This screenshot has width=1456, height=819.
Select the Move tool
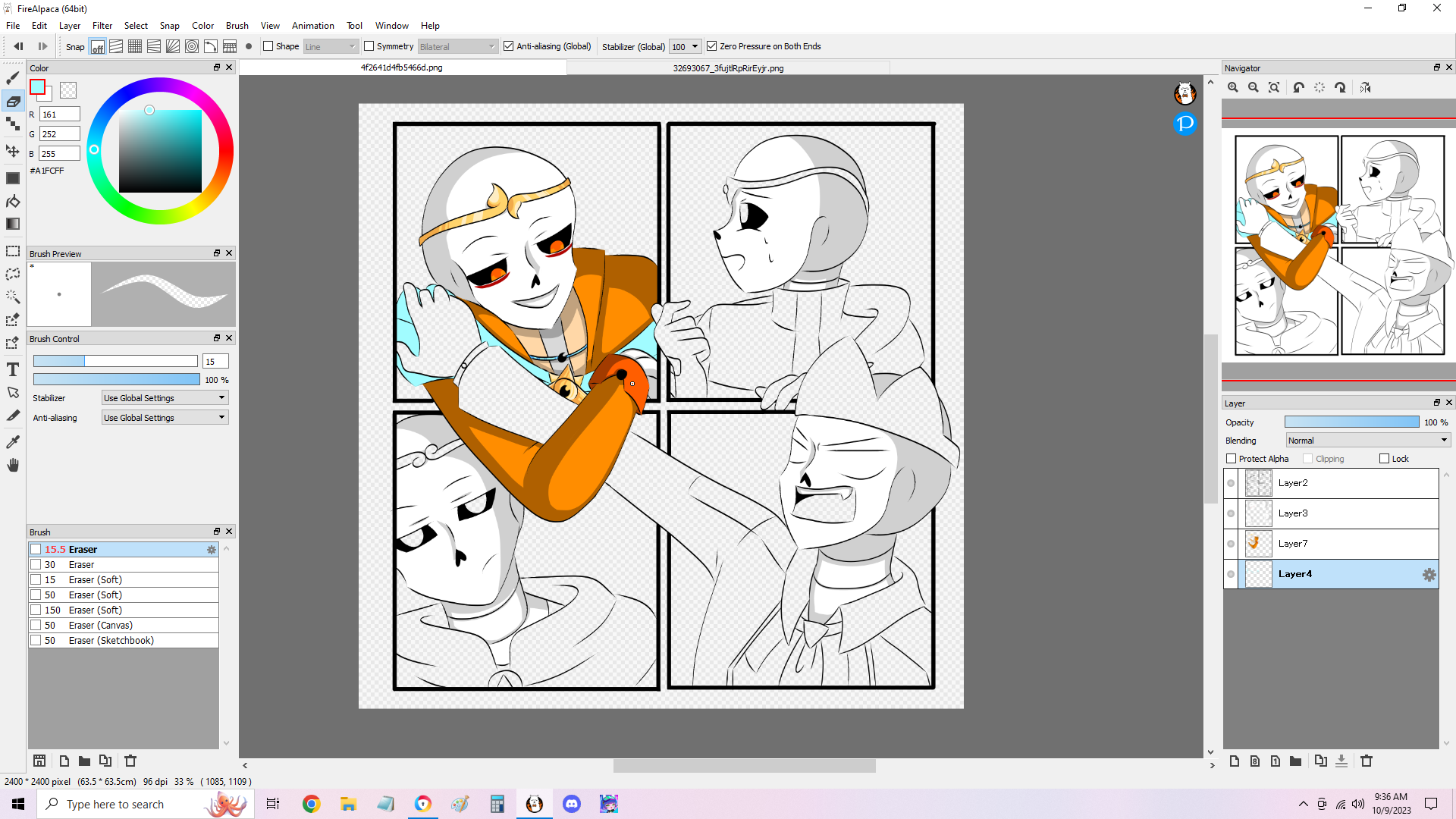pos(13,151)
